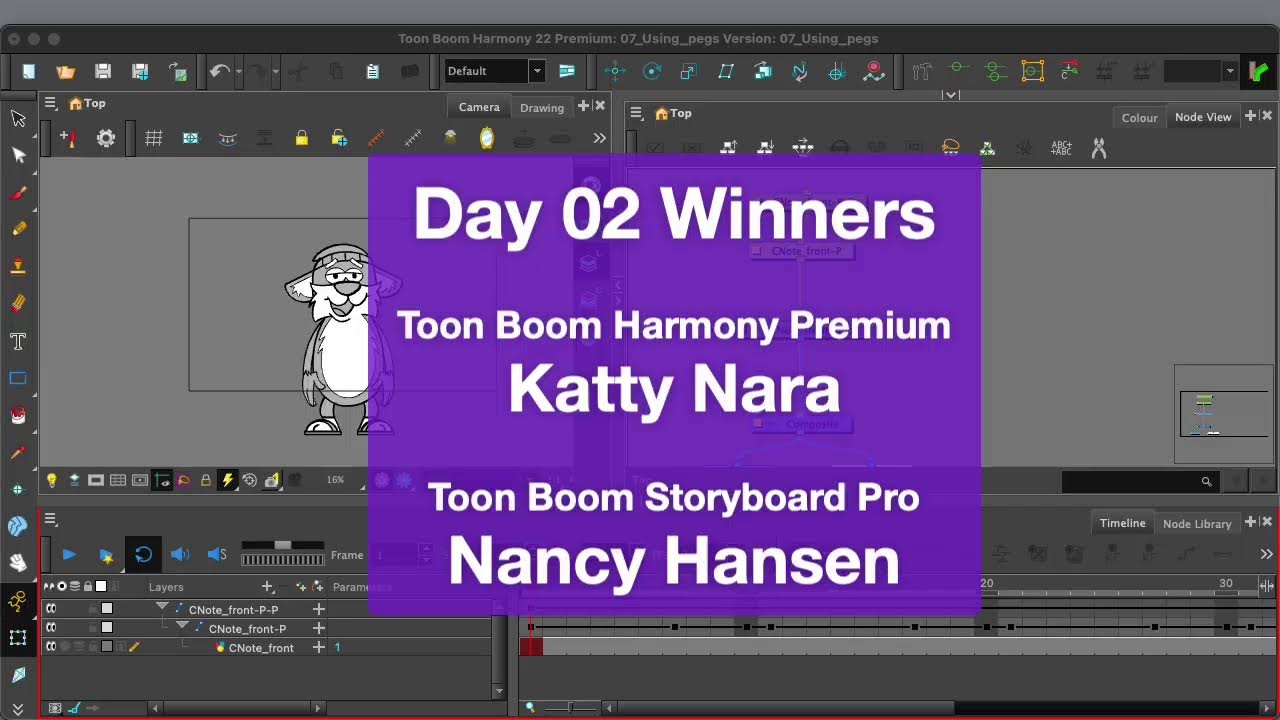Select the Spline Offset tool
The width and height of the screenshot is (1280, 720).
(800, 71)
